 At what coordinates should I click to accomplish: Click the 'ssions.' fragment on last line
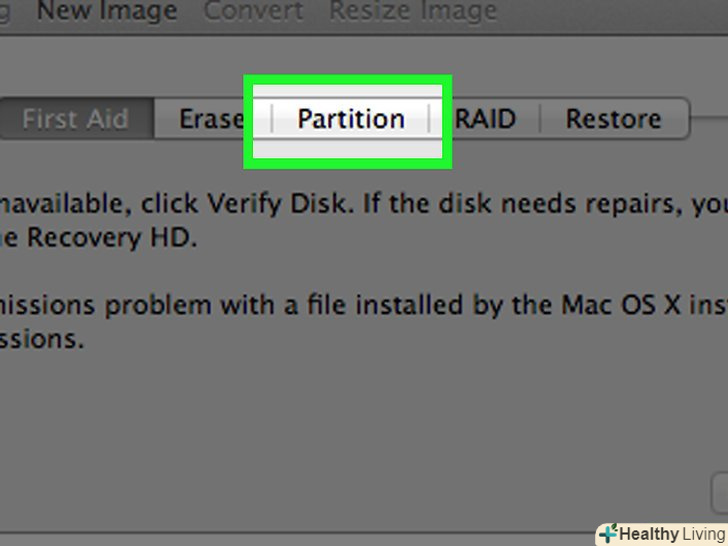[x=41, y=339]
